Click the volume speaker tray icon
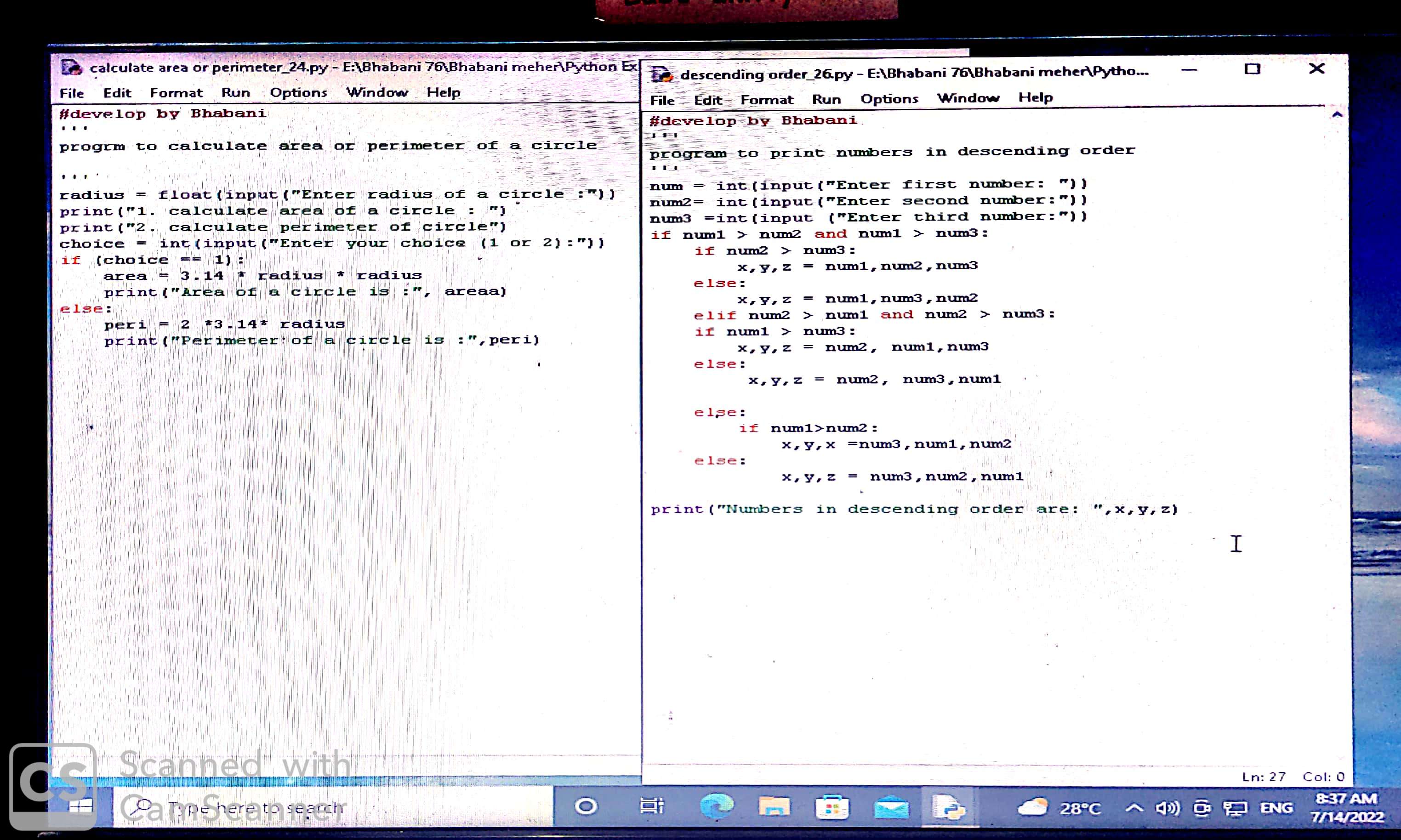This screenshot has height=840, width=1401. pos(1167,808)
